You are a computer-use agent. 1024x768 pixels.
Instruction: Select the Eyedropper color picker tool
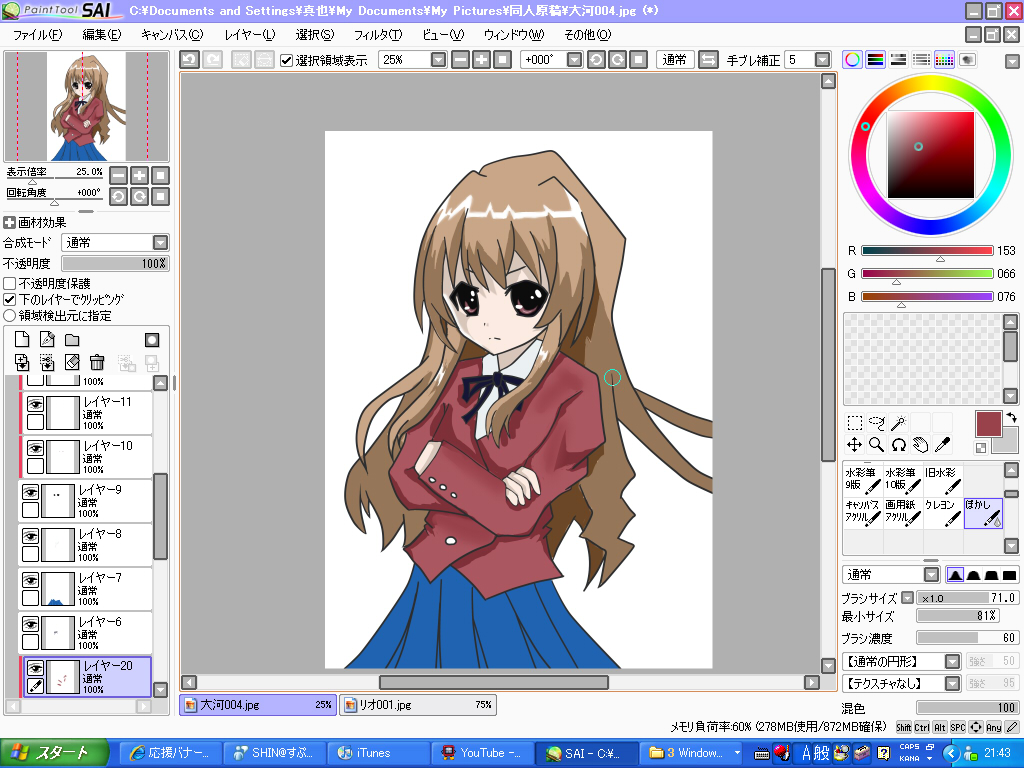click(942, 445)
